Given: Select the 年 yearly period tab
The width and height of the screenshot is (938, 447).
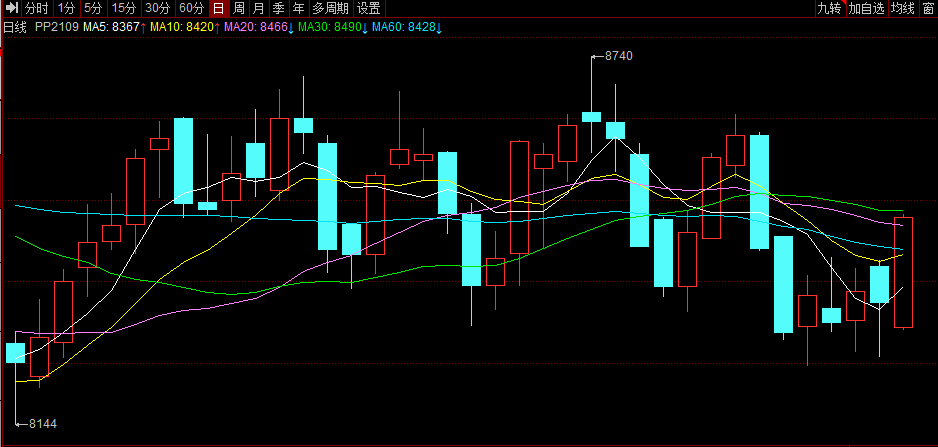Looking at the screenshot, I should click(299, 8).
